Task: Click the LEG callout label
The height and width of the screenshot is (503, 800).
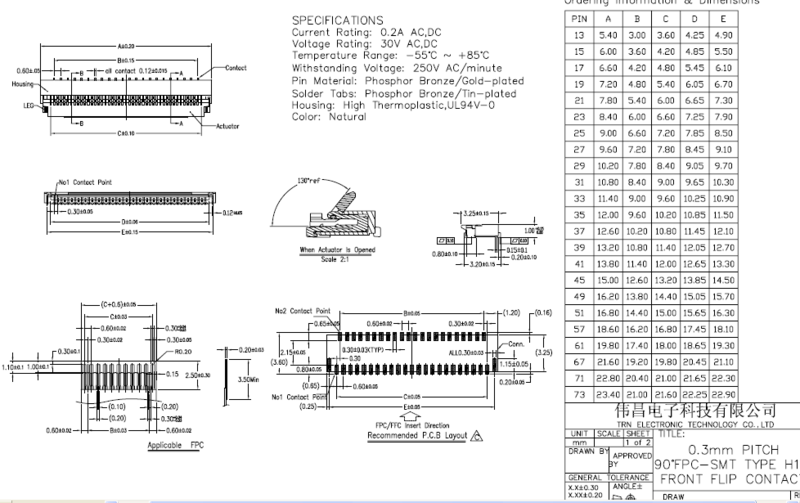Action: 29,106
